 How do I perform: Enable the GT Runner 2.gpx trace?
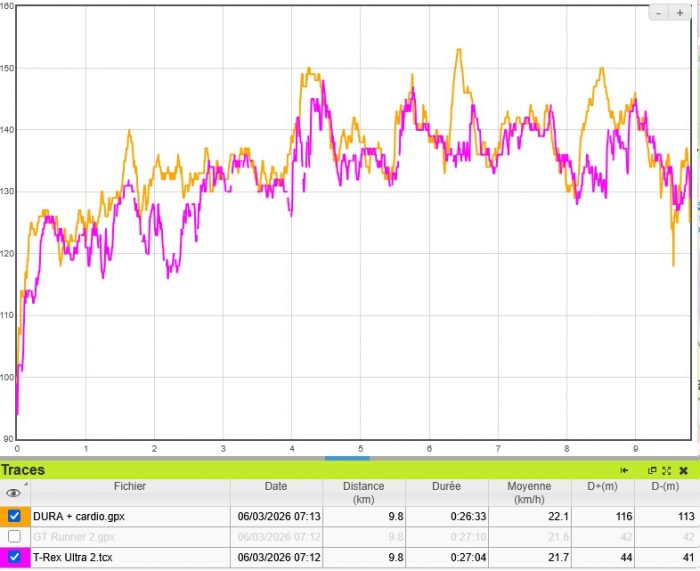pyautogui.click(x=14, y=537)
